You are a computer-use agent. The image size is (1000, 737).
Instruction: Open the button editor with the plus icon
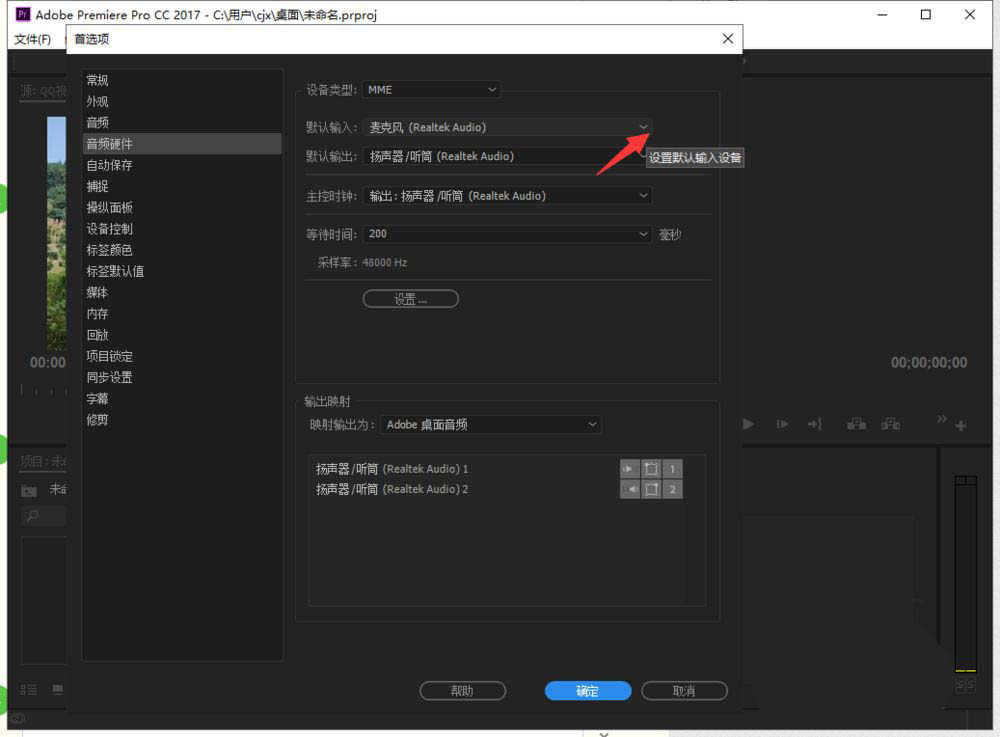(960, 425)
